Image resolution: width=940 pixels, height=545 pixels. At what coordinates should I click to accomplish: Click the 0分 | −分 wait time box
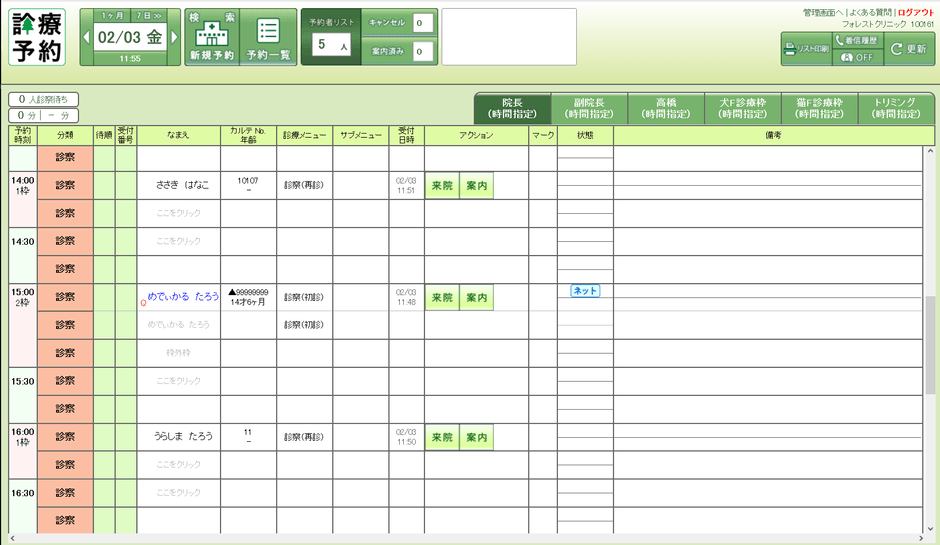(x=43, y=115)
